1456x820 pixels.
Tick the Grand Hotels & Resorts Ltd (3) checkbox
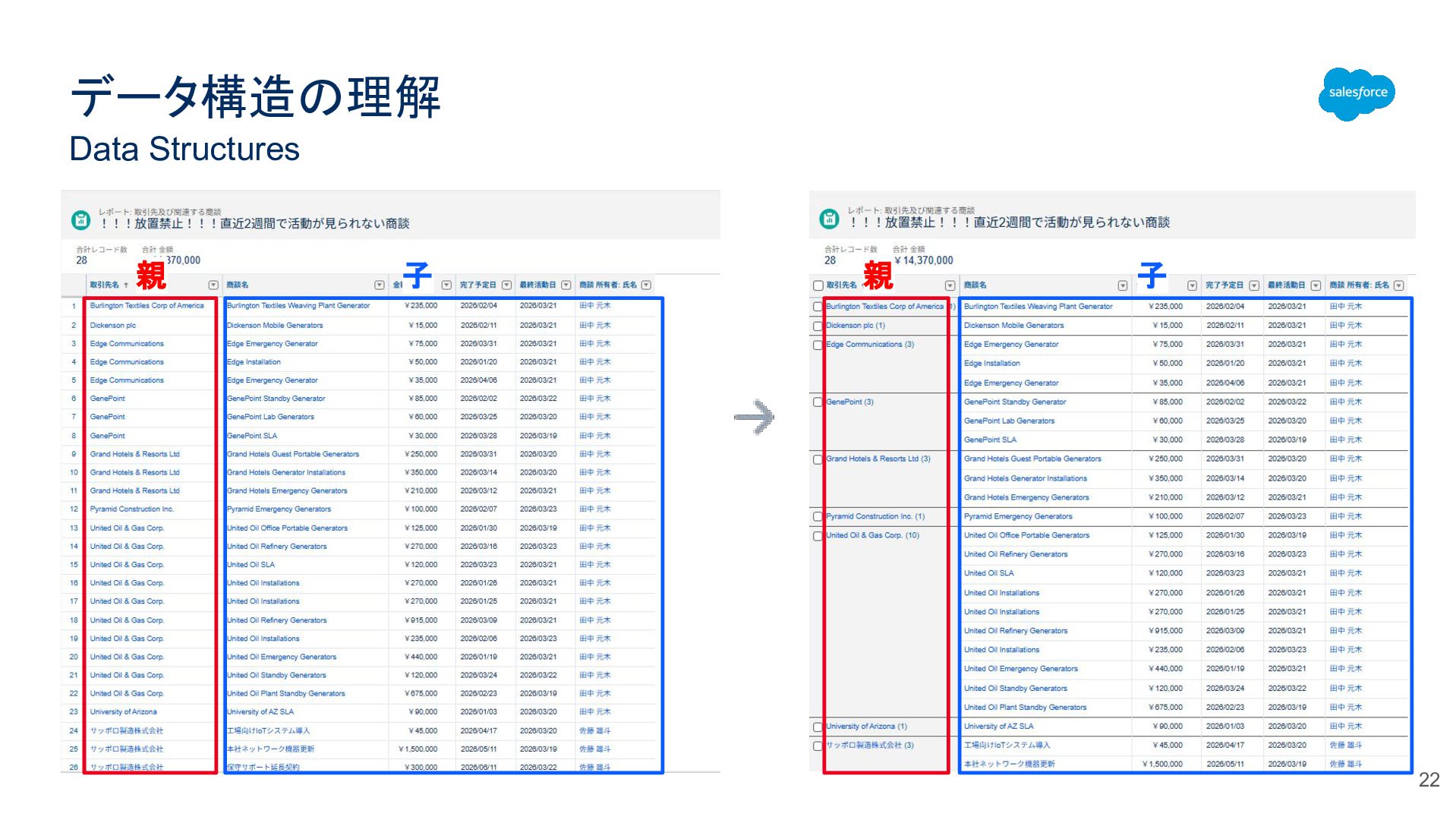818,460
